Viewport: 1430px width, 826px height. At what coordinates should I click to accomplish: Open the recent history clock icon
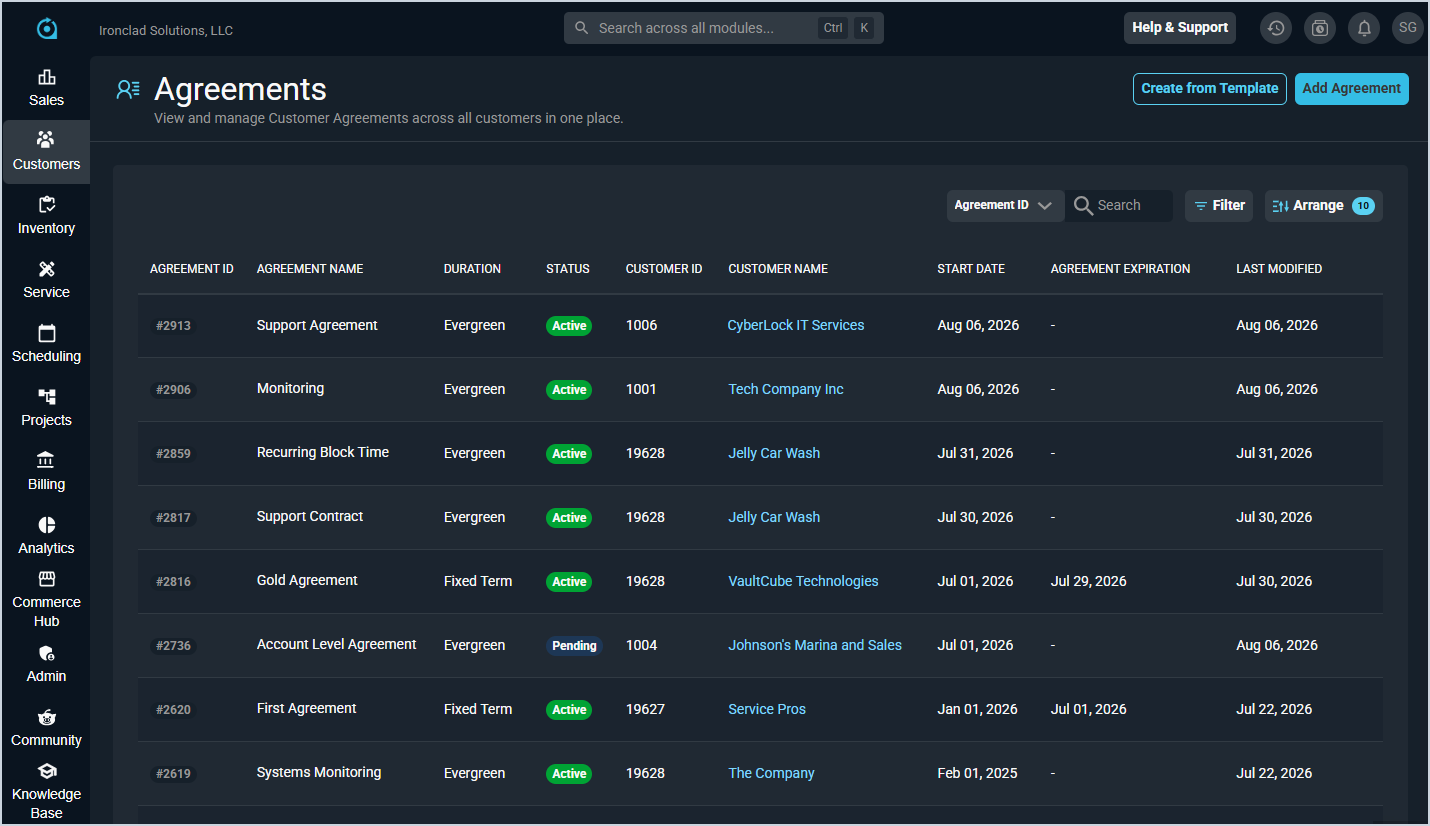tap(1276, 28)
